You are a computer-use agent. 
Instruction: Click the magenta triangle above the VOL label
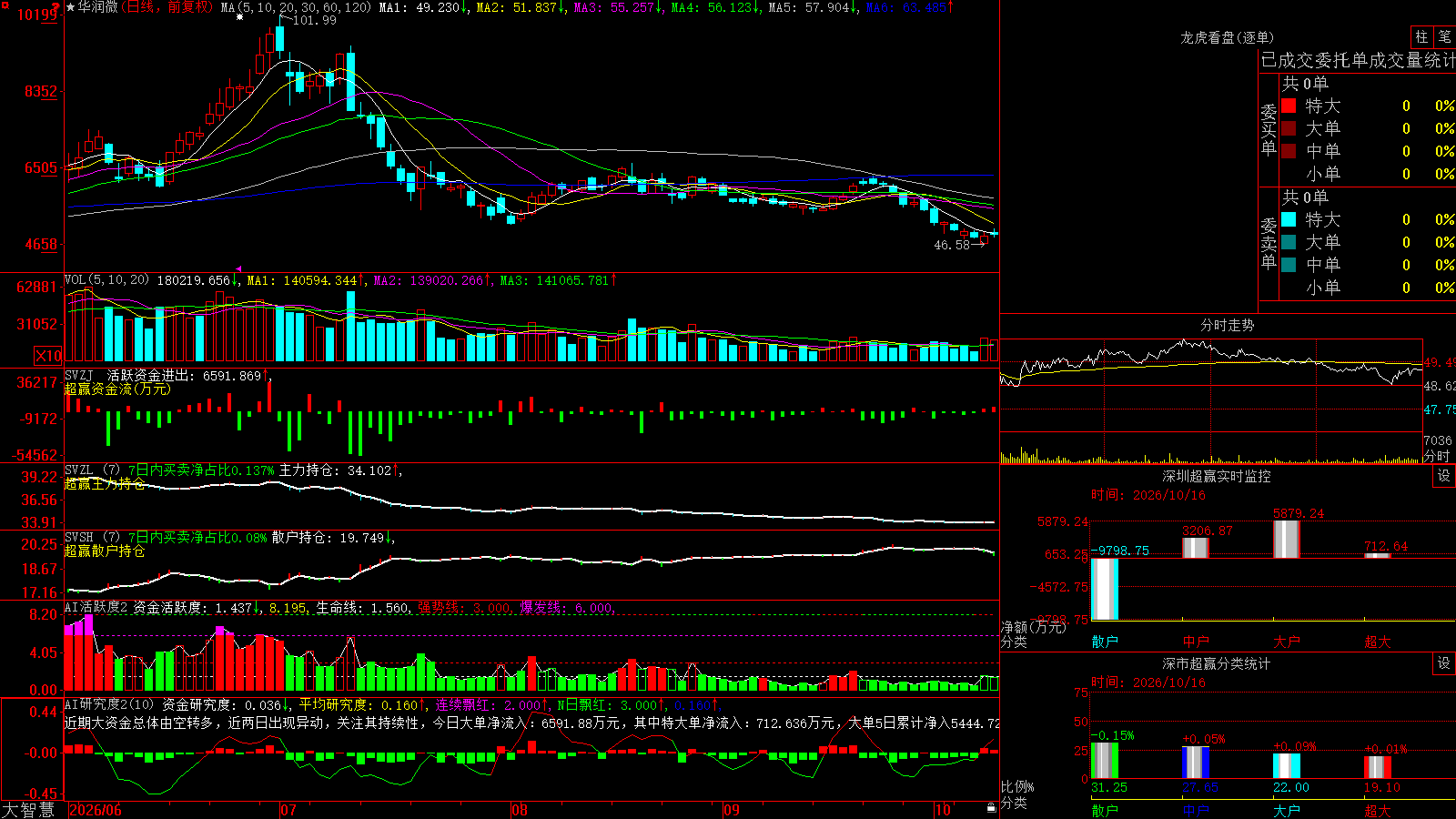coord(238,269)
